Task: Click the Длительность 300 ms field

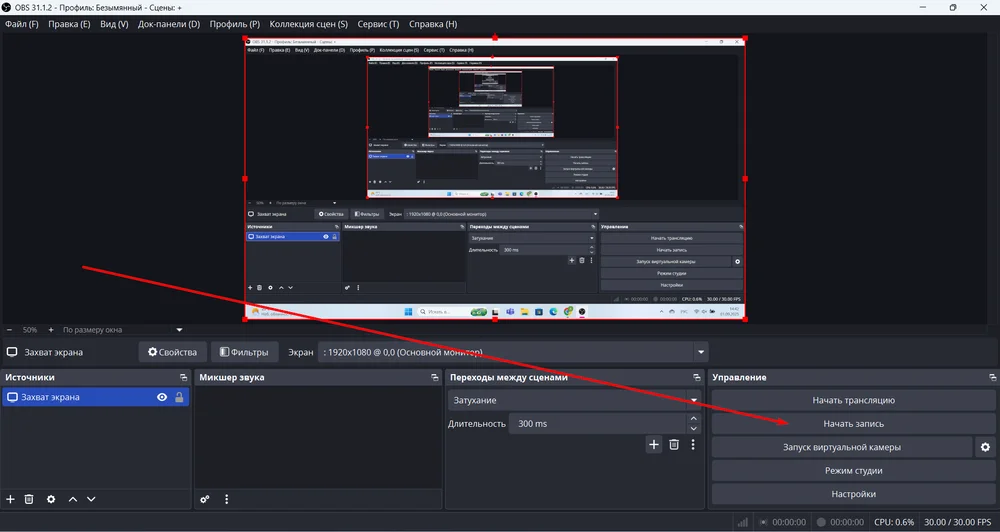Action: (x=595, y=424)
